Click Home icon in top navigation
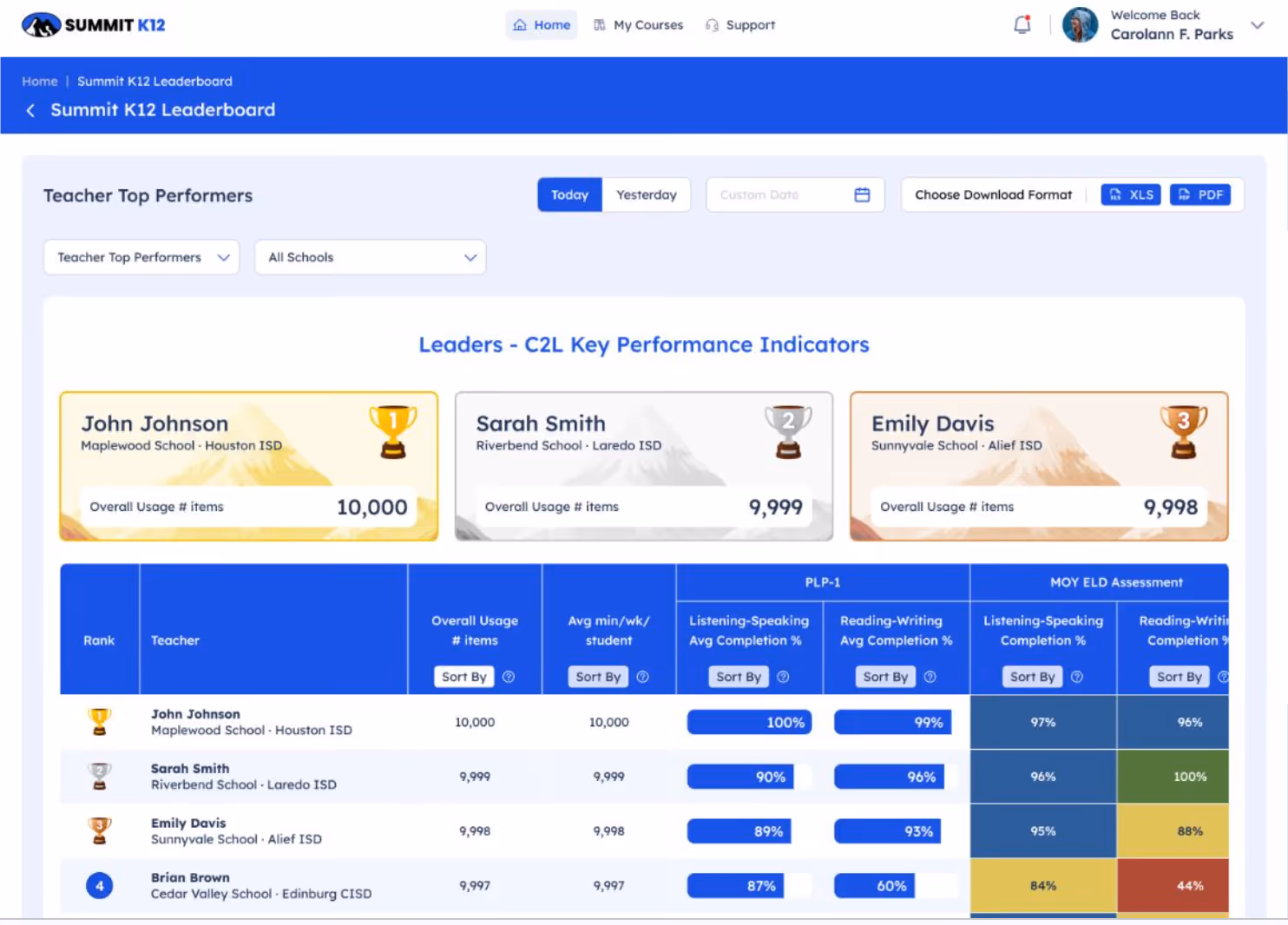The image size is (1288, 925). click(x=520, y=25)
